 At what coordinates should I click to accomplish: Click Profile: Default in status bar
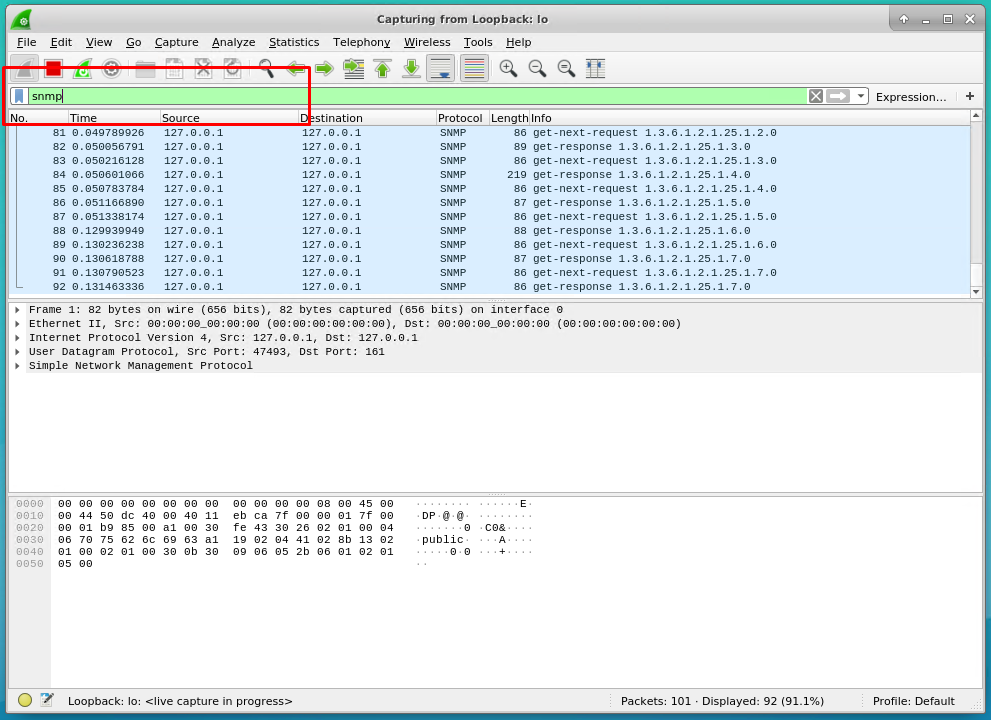[913, 701]
